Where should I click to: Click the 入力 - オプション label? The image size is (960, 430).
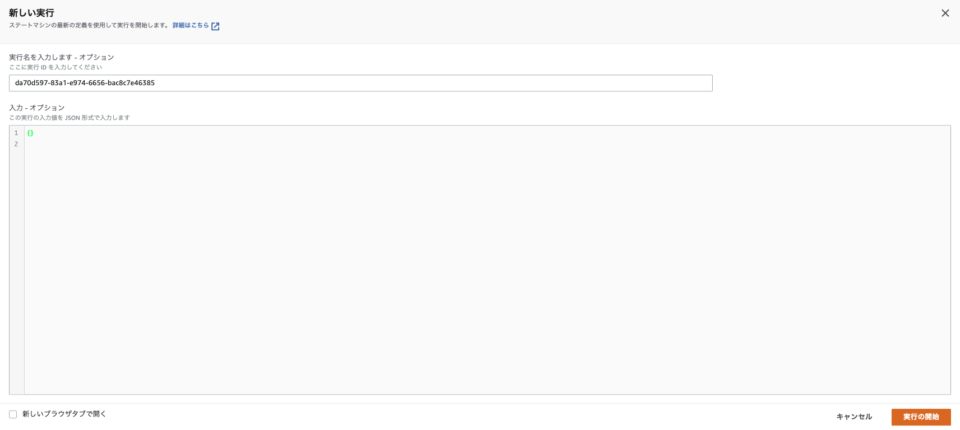click(37, 107)
